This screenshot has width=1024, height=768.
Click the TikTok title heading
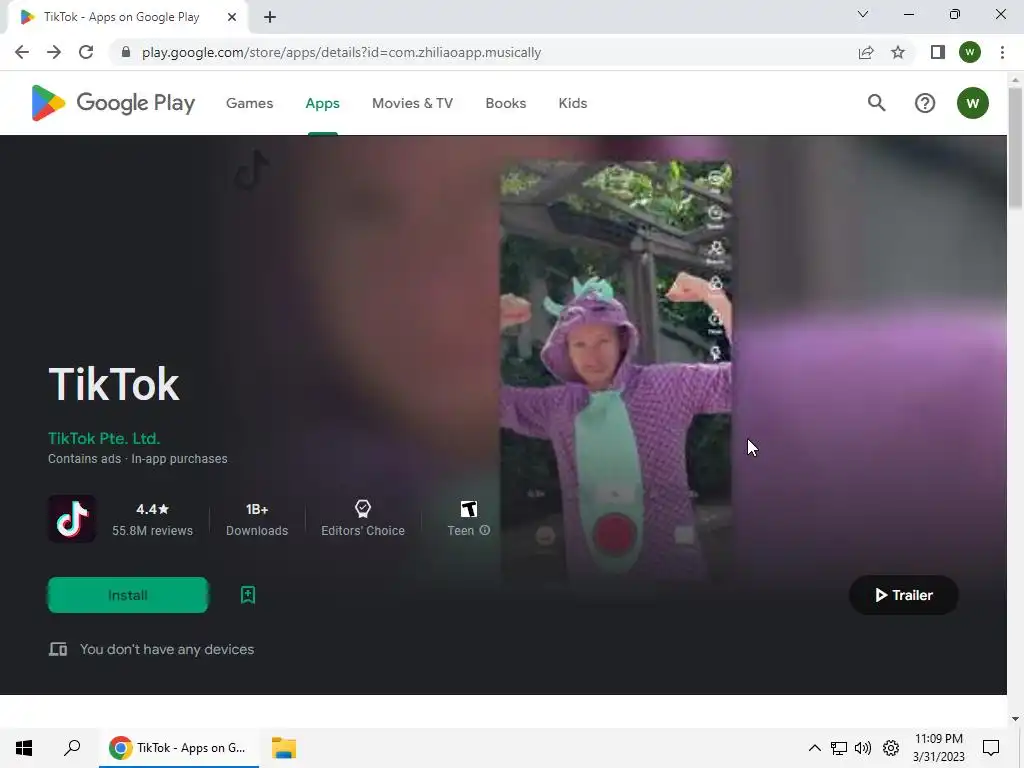pyautogui.click(x=114, y=384)
